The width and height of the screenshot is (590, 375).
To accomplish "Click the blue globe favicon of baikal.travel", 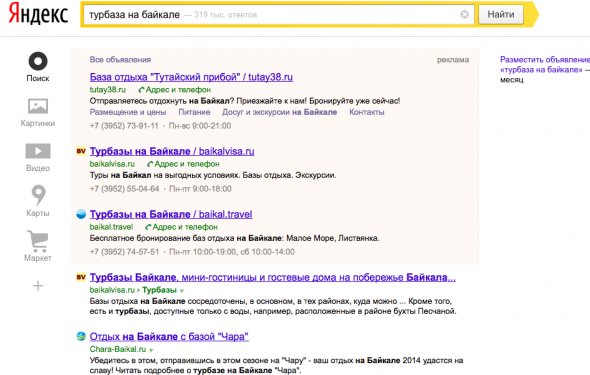I will click(81, 214).
